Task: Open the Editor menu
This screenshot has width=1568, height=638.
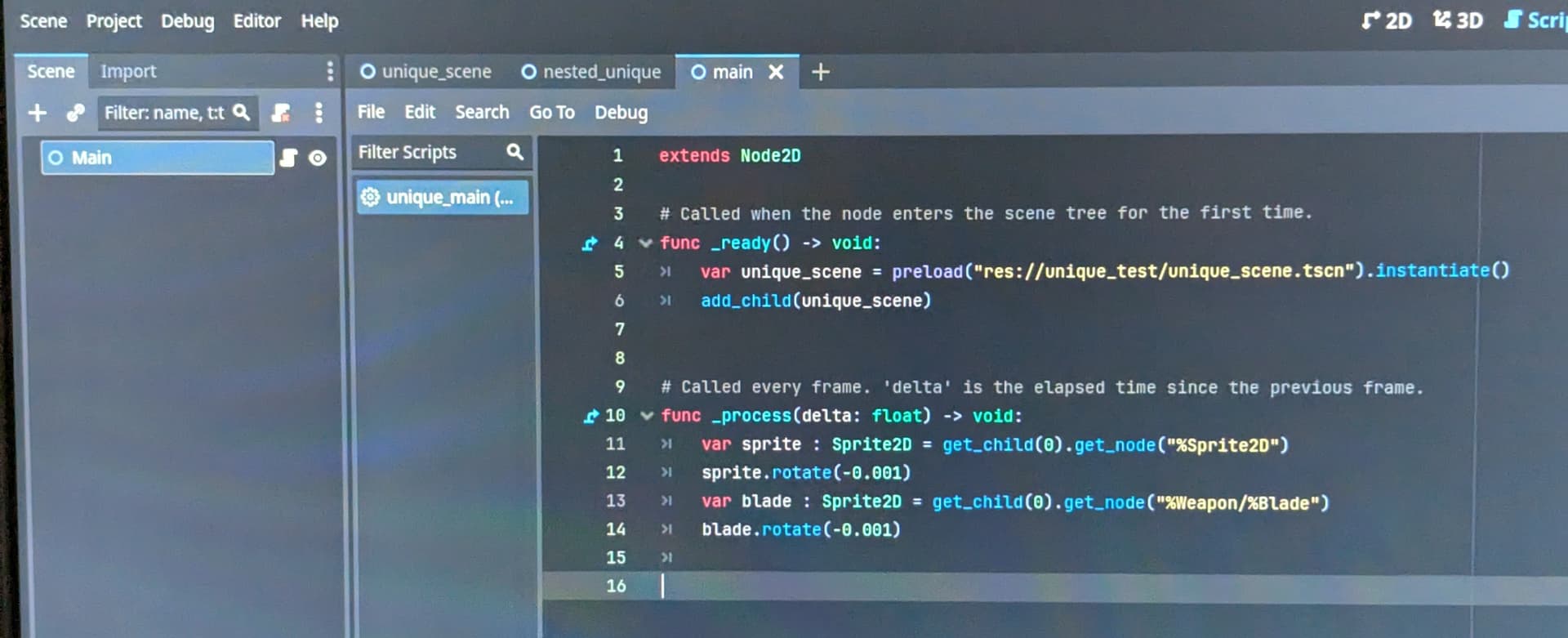Action: coord(256,20)
